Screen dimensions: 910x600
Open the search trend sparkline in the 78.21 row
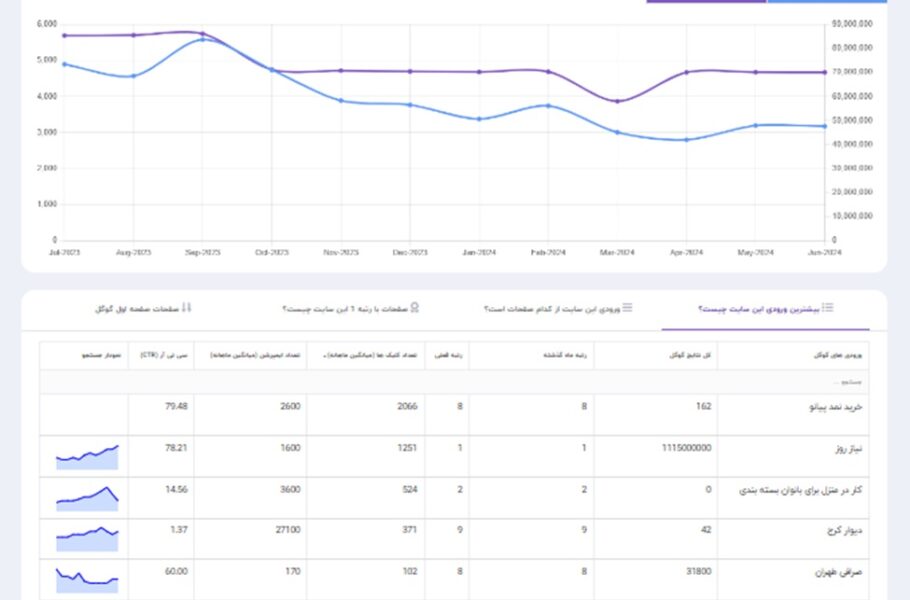pos(87,457)
